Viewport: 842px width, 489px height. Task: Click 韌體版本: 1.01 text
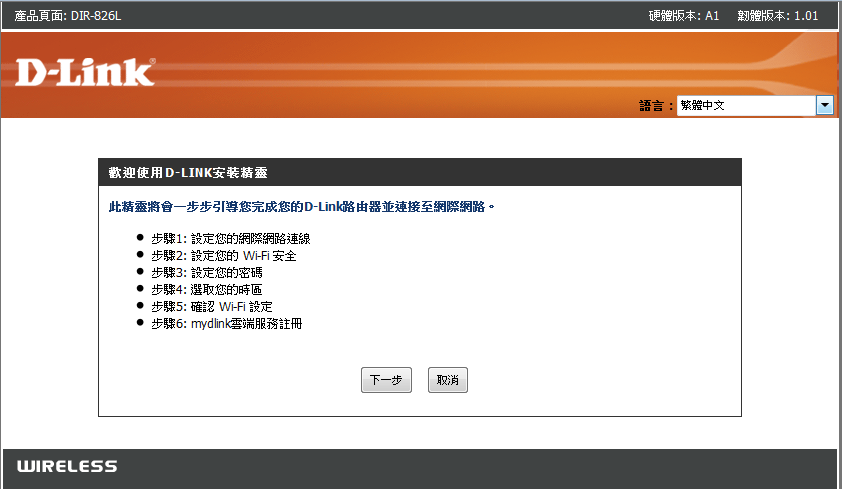[x=778, y=16]
